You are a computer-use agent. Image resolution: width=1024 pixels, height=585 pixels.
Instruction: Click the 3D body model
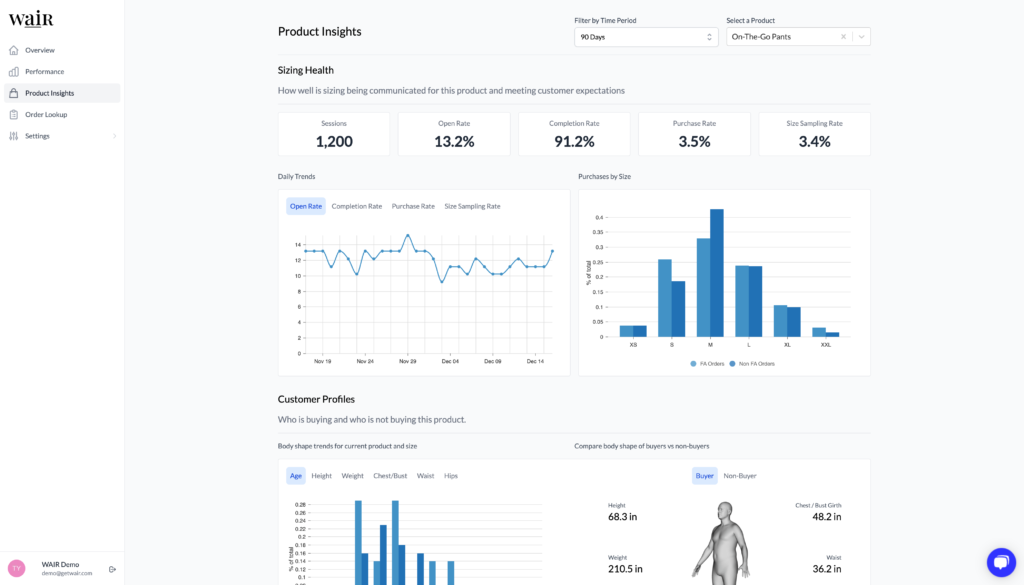point(722,543)
